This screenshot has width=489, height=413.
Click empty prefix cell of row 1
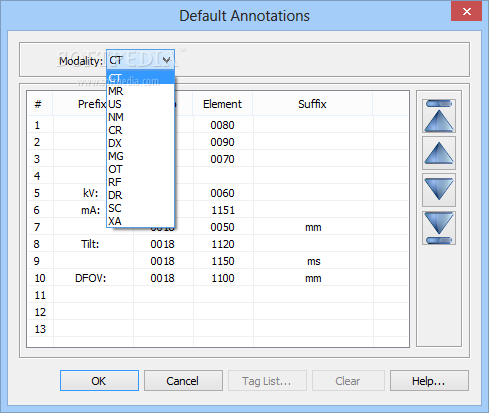pos(80,125)
